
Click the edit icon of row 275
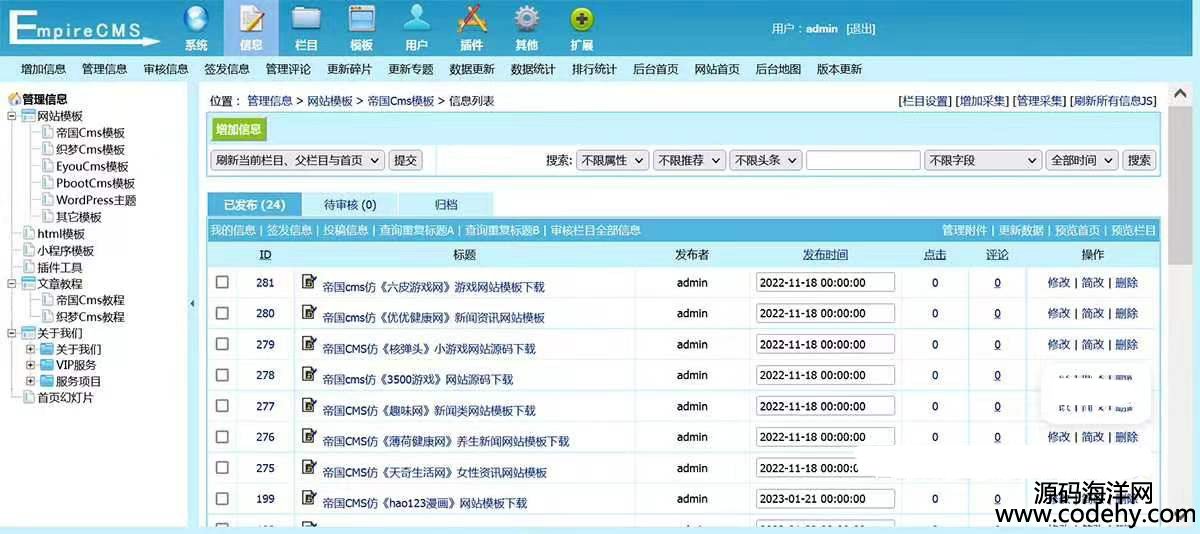pyautogui.click(x=309, y=468)
